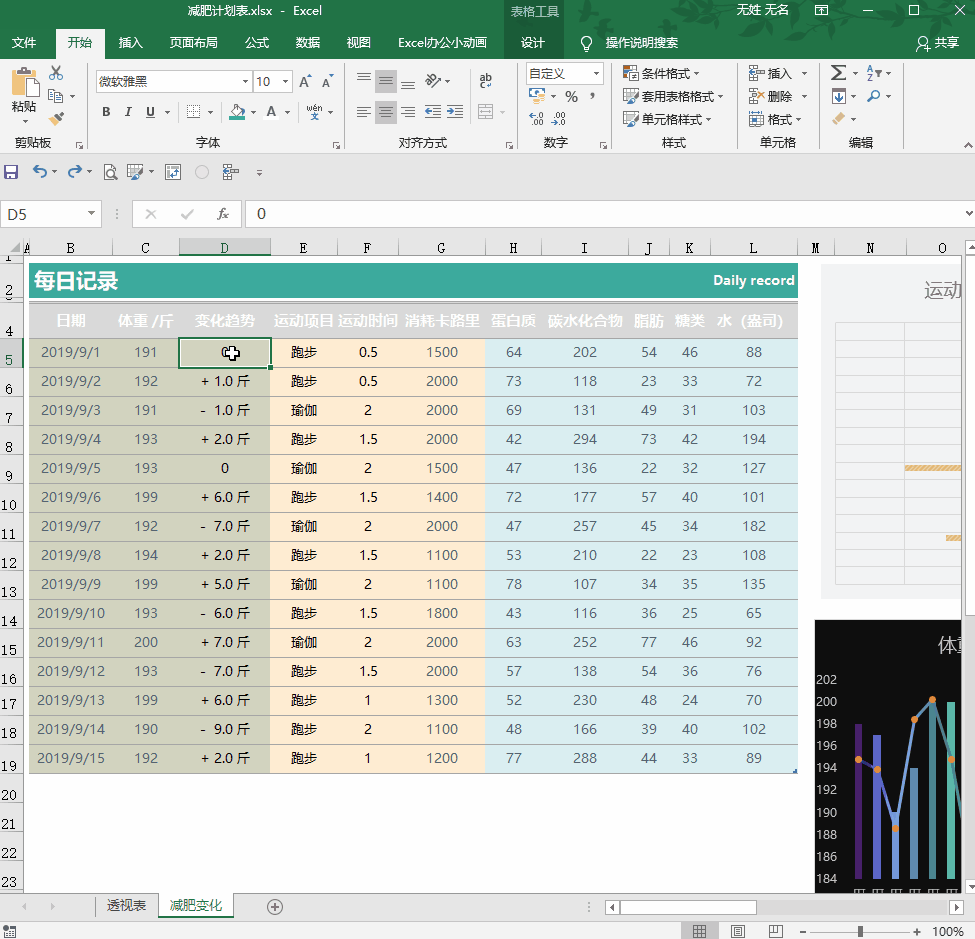Align text to the left
The width and height of the screenshot is (975, 939).
click(x=364, y=112)
